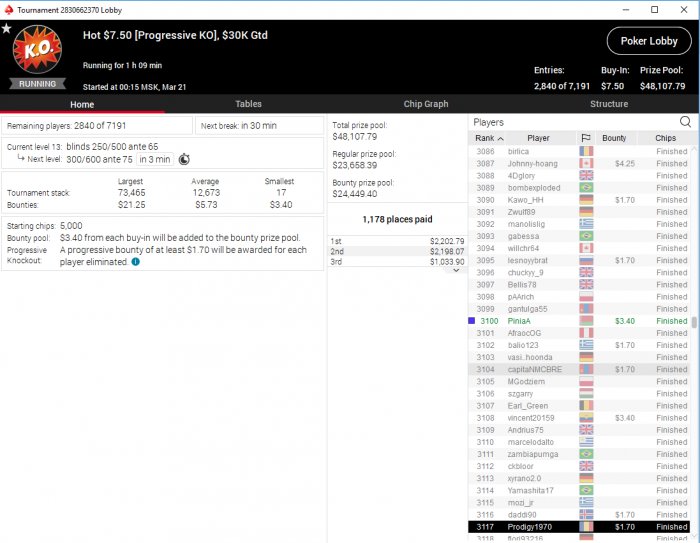
Task: Click the flag icon for marcelodalto
Action: (586, 442)
